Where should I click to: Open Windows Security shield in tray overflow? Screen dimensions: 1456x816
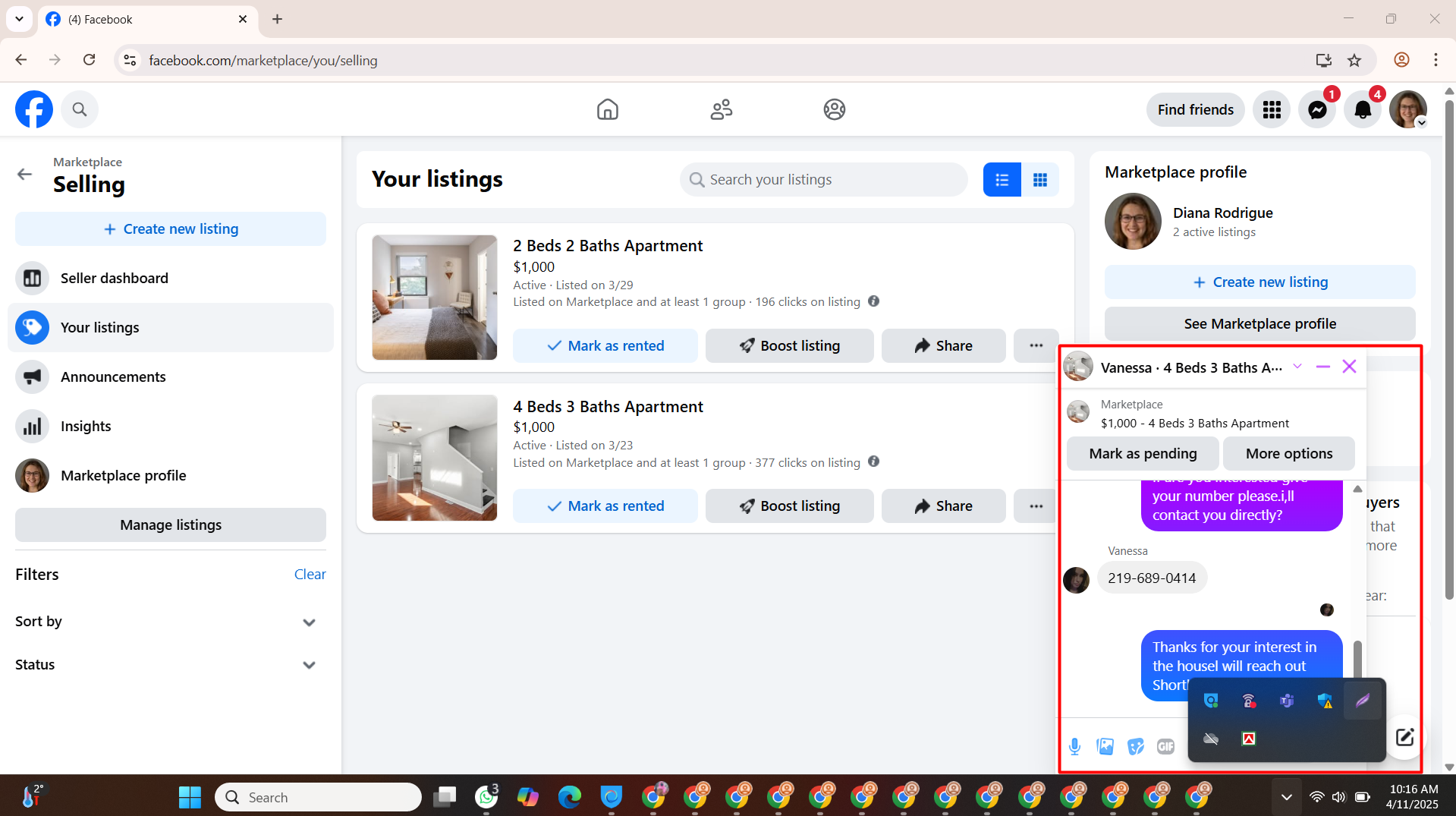coord(1325,701)
